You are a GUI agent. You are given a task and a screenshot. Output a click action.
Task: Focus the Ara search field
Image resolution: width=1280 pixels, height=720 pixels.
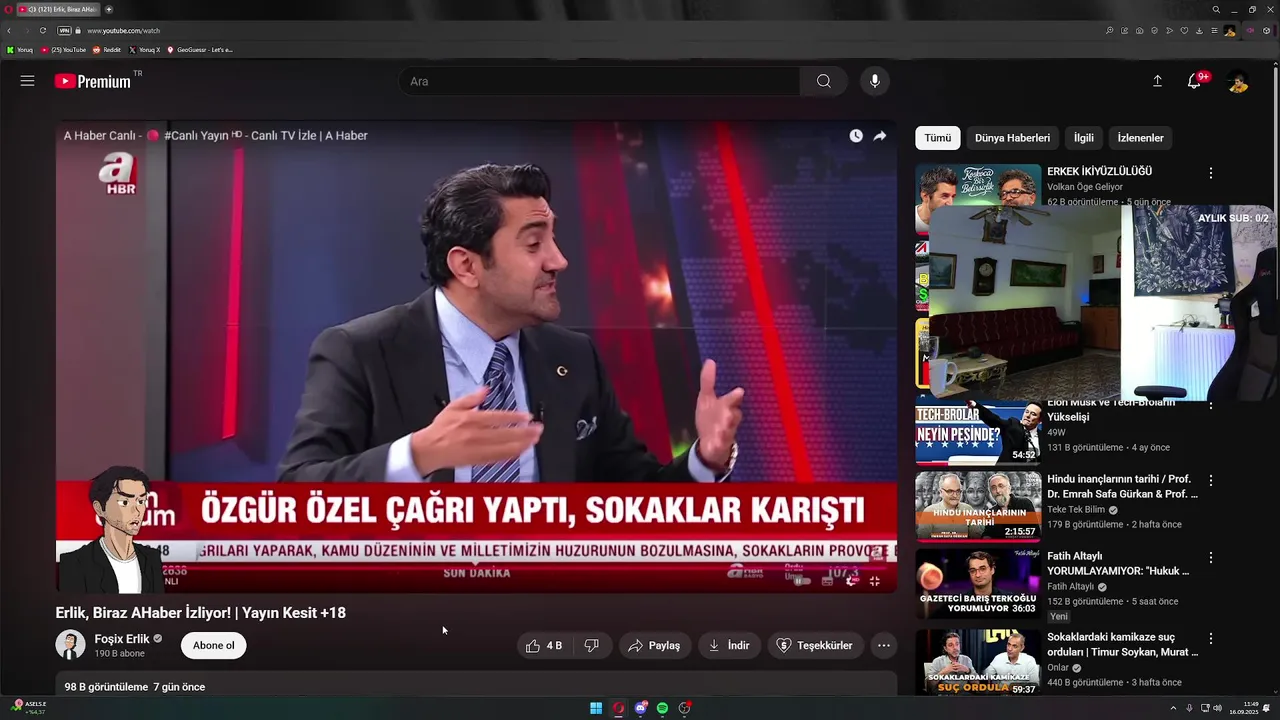coord(599,81)
